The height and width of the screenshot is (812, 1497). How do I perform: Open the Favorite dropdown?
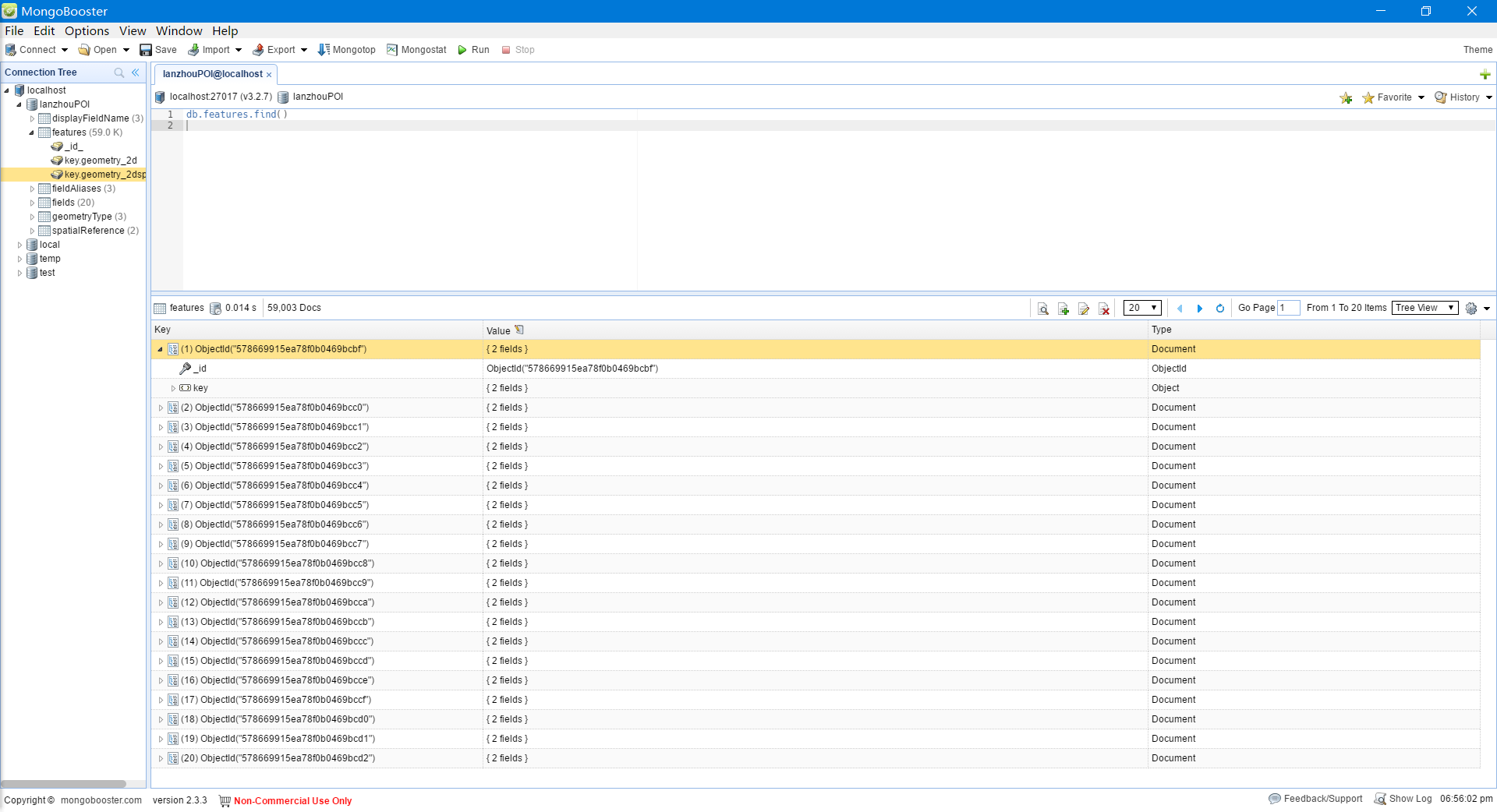[1393, 97]
